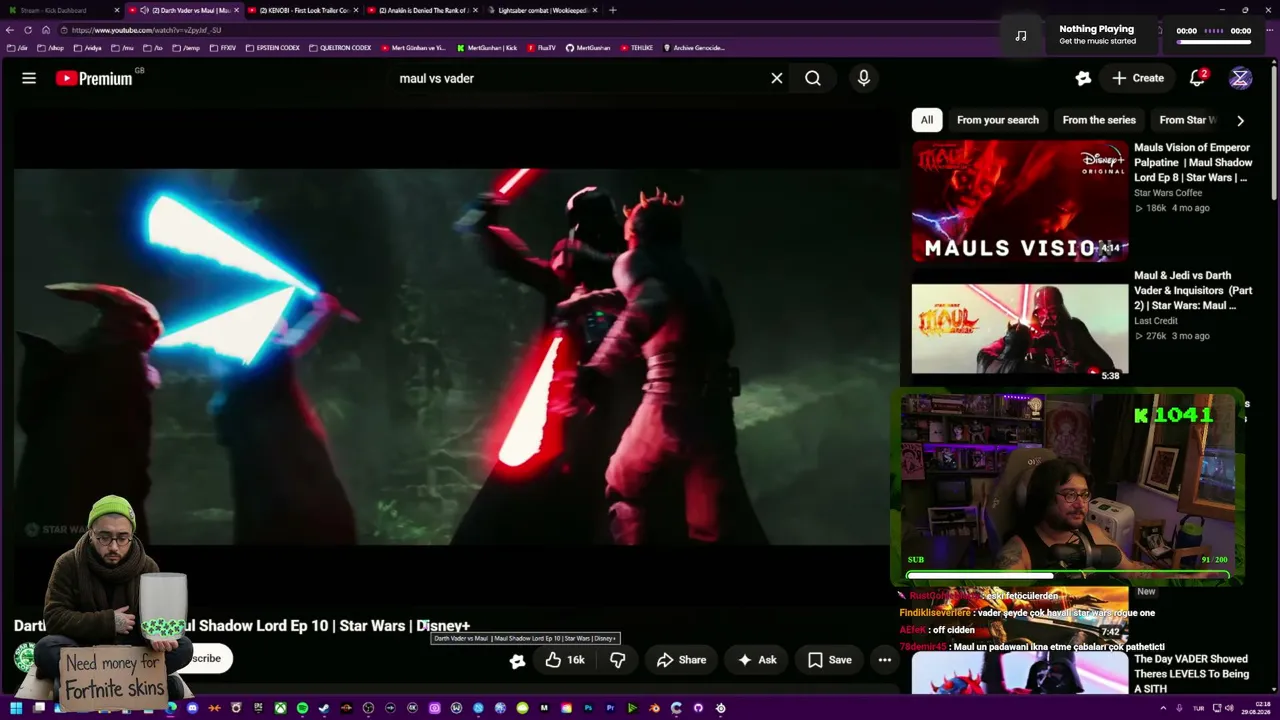Open the Create video menu

coord(1138,78)
